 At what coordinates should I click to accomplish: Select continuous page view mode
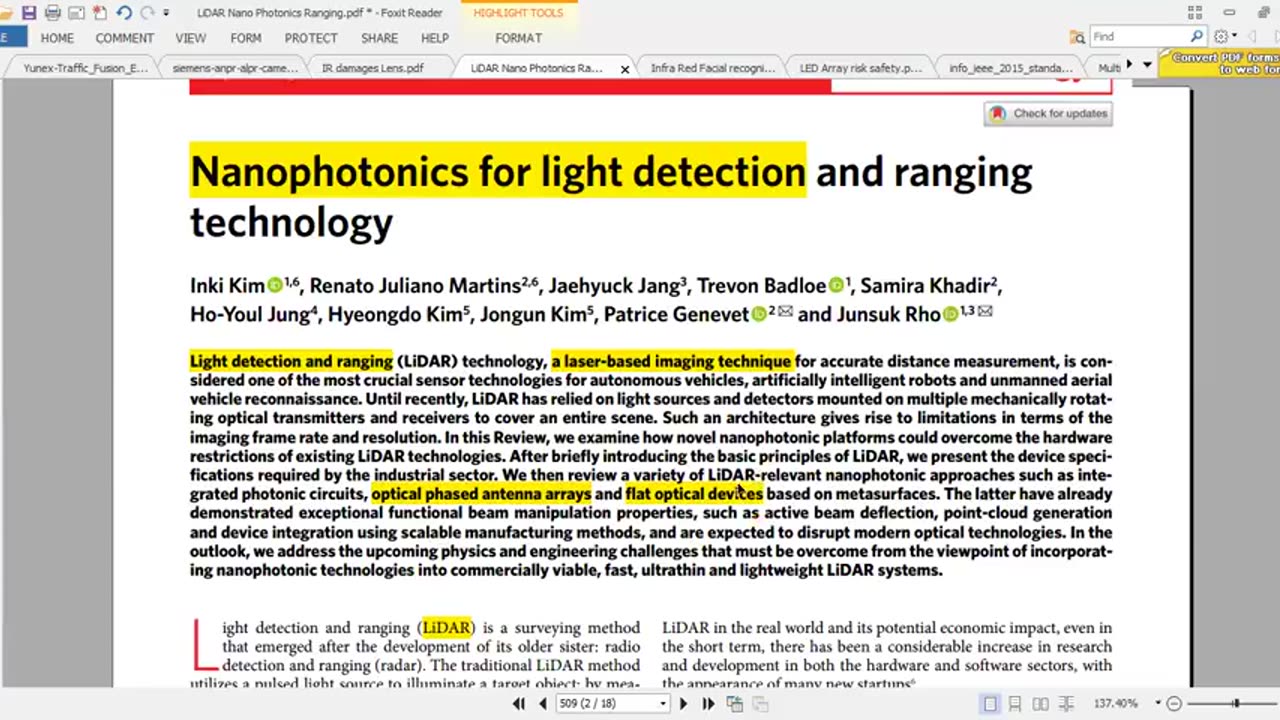1015,704
